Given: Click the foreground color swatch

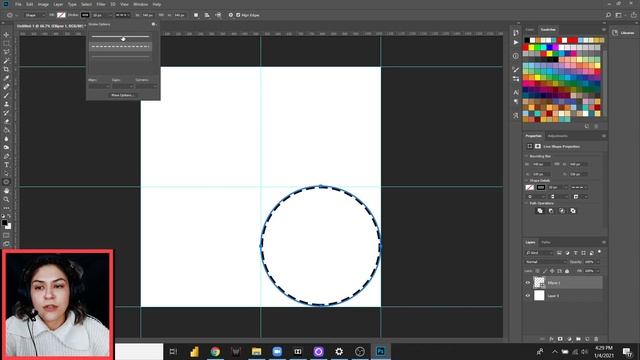Looking at the screenshot, I should point(4,223).
